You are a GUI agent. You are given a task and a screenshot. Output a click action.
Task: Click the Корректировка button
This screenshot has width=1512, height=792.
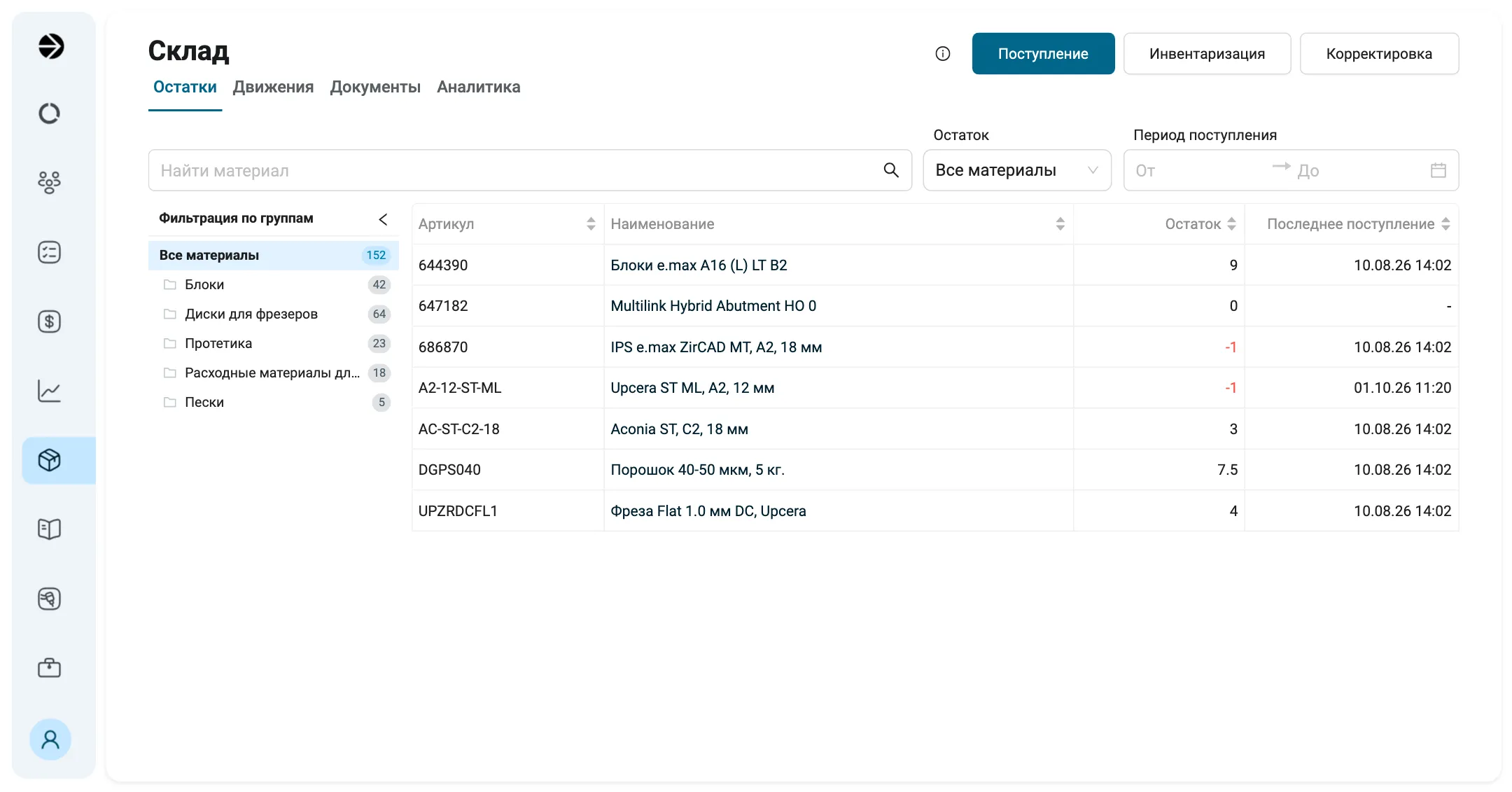pyautogui.click(x=1379, y=54)
